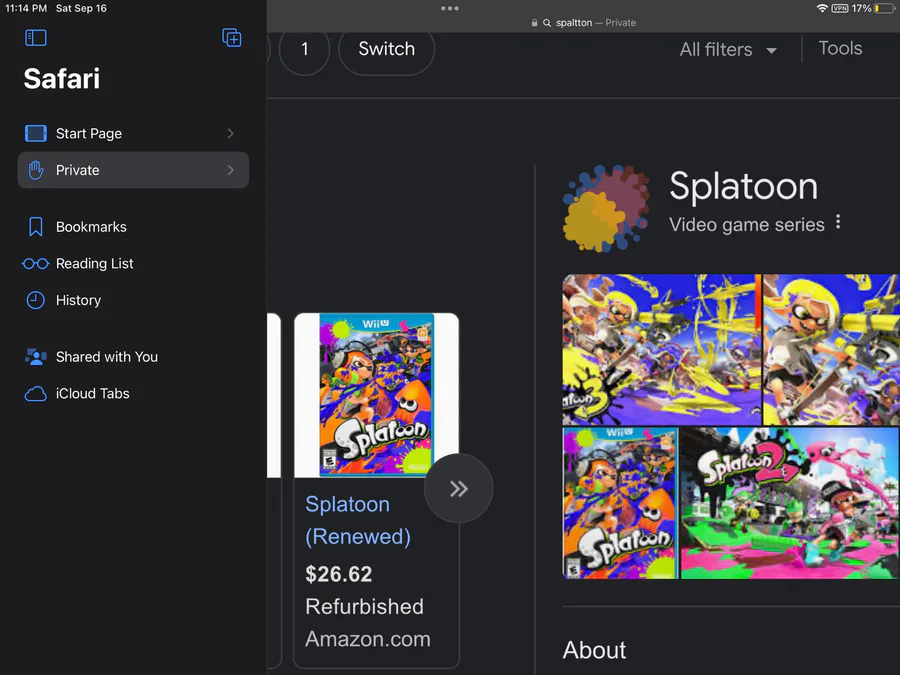Open iCloud Tabs in the sidebar

coord(133,393)
